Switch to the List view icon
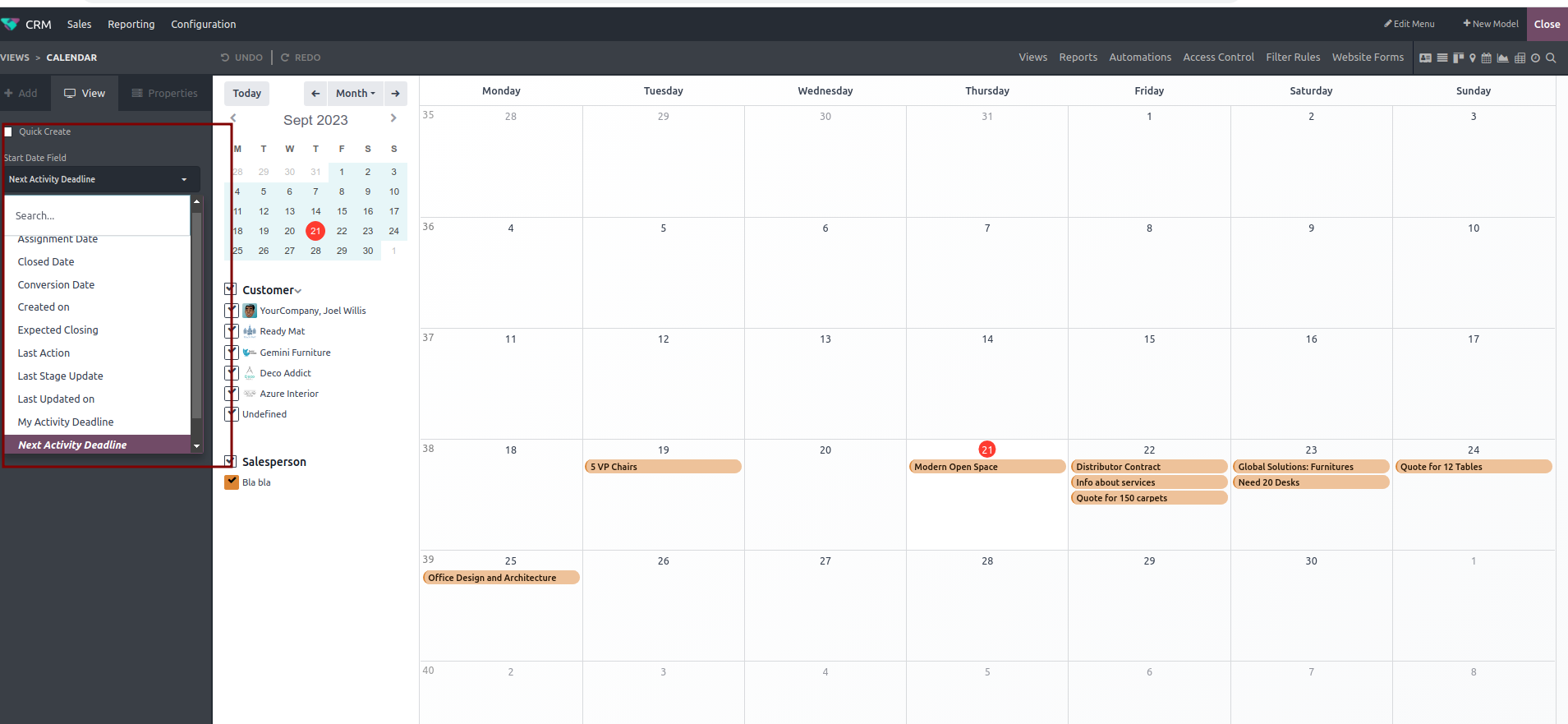Image resolution: width=1568 pixels, height=724 pixels. tap(1442, 58)
